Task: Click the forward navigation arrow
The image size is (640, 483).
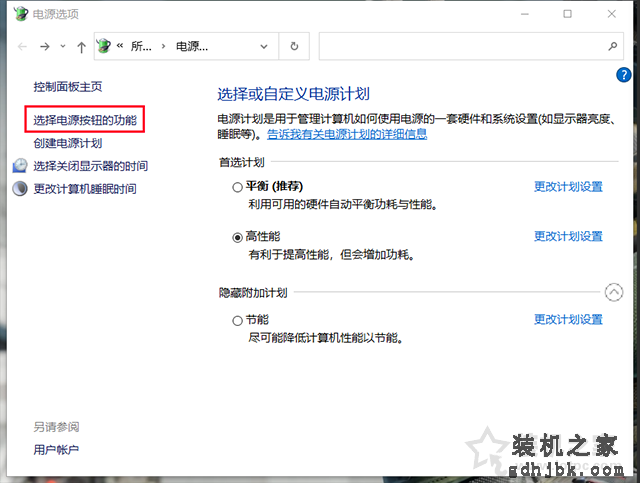Action: (45, 47)
